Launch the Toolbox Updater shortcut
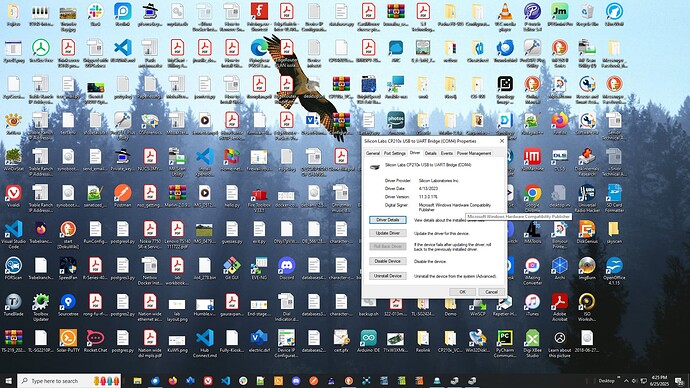Screen dimensions: 690x388 click(x=41, y=307)
